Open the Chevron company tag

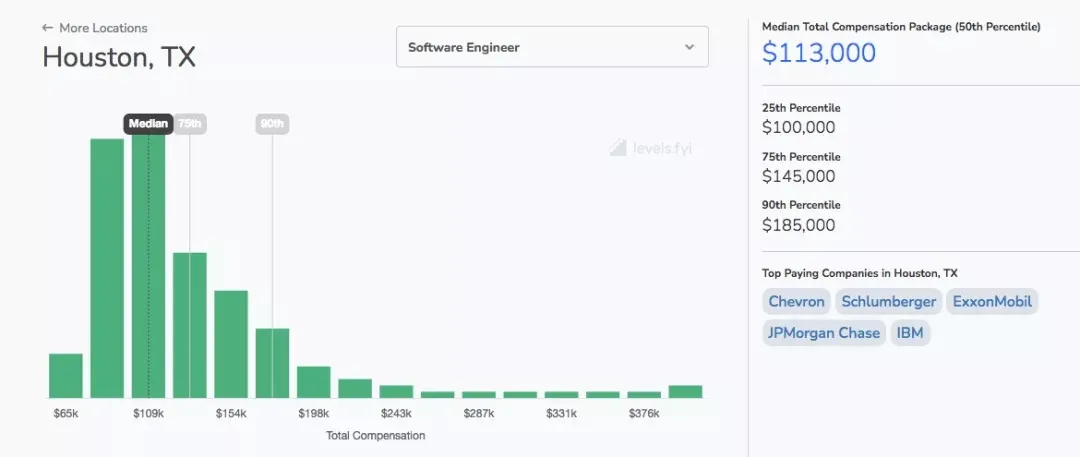[x=796, y=301]
